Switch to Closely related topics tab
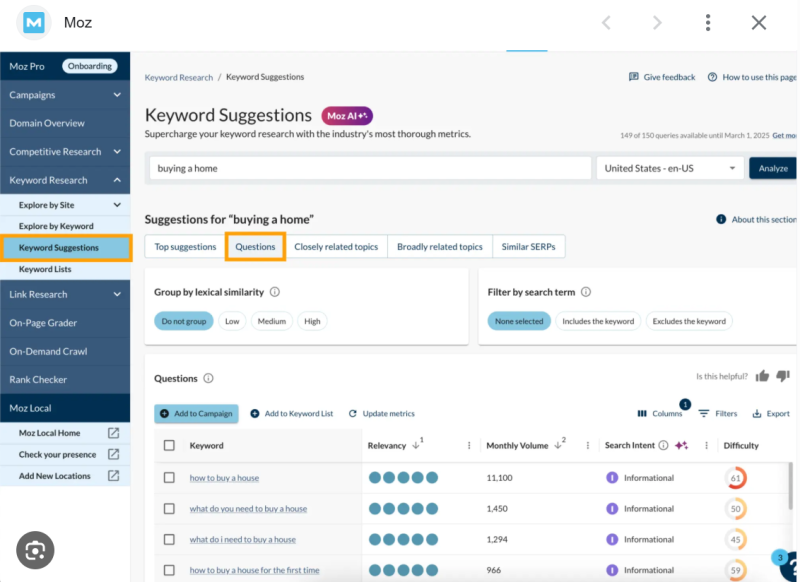Screen dimensions: 800x582 [x=336, y=247]
